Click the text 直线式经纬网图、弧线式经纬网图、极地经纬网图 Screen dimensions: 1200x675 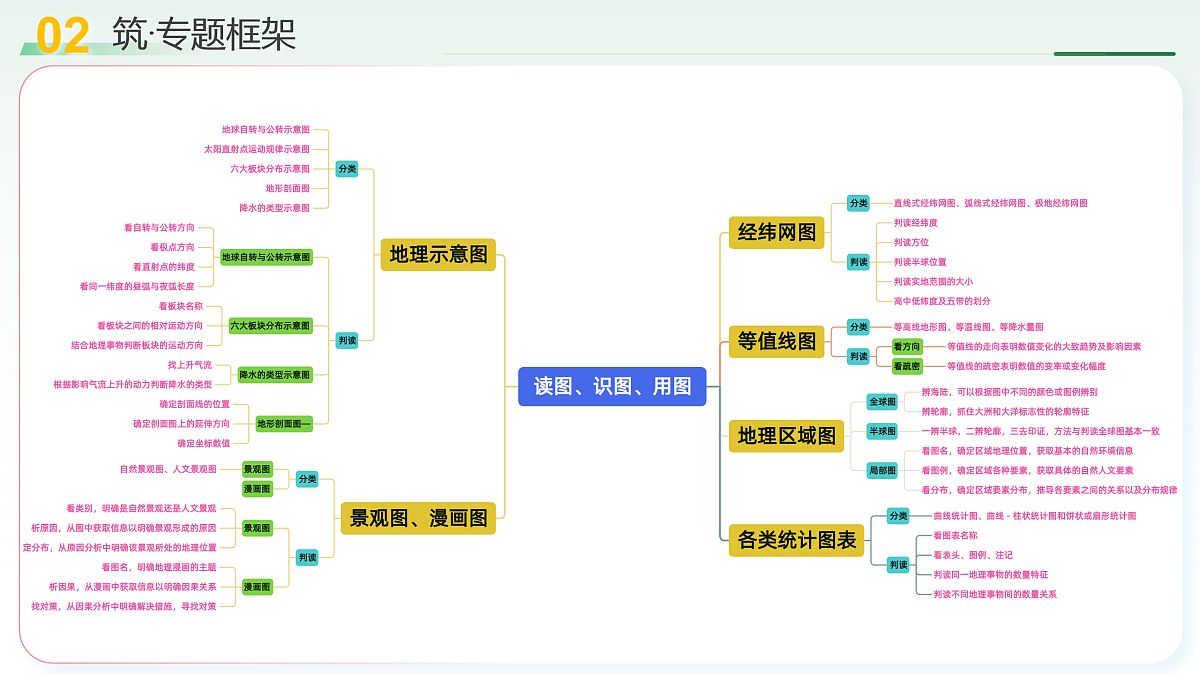[x=991, y=203]
